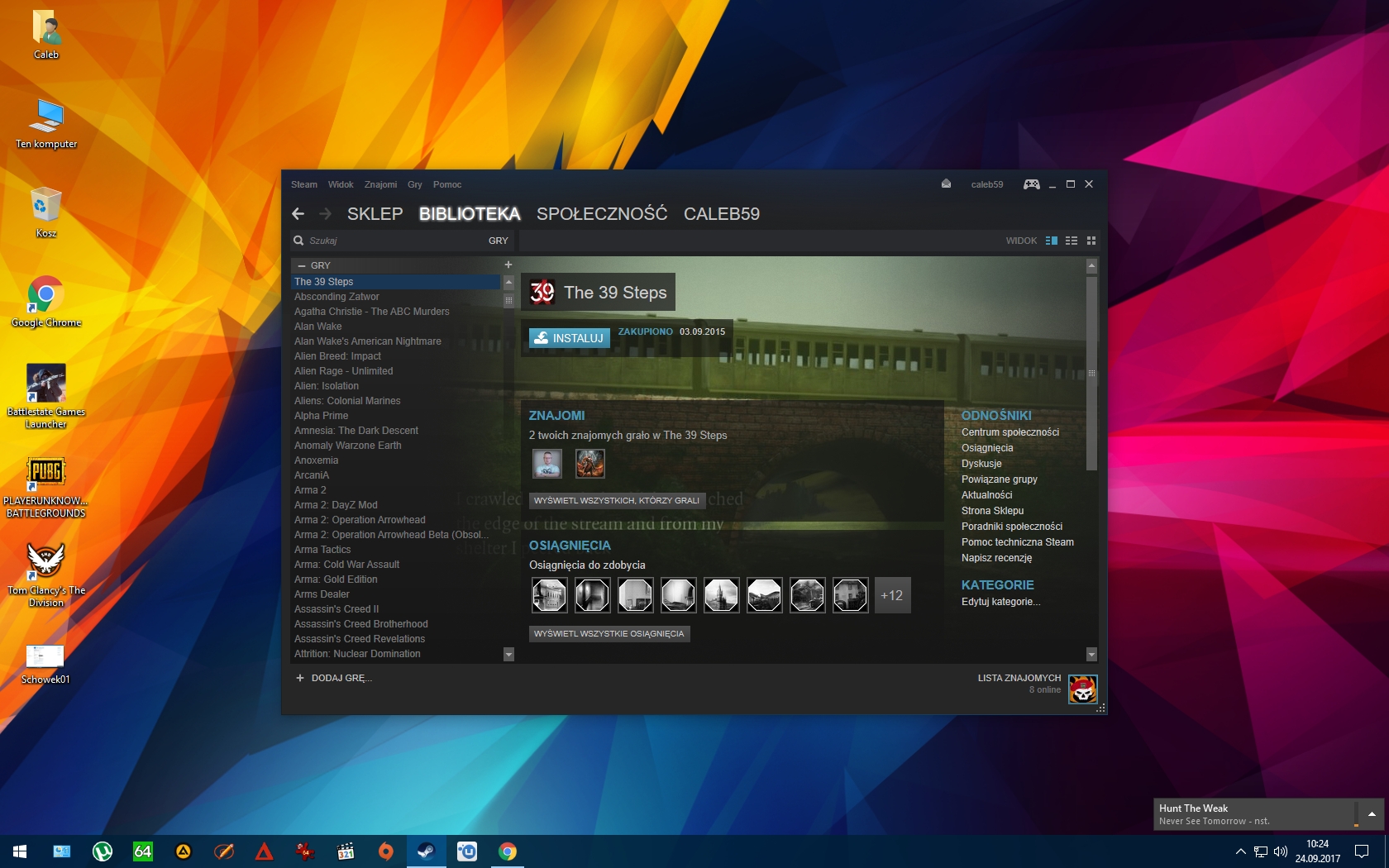Open Big Picture mode controller icon
The height and width of the screenshot is (868, 1389).
(1032, 184)
